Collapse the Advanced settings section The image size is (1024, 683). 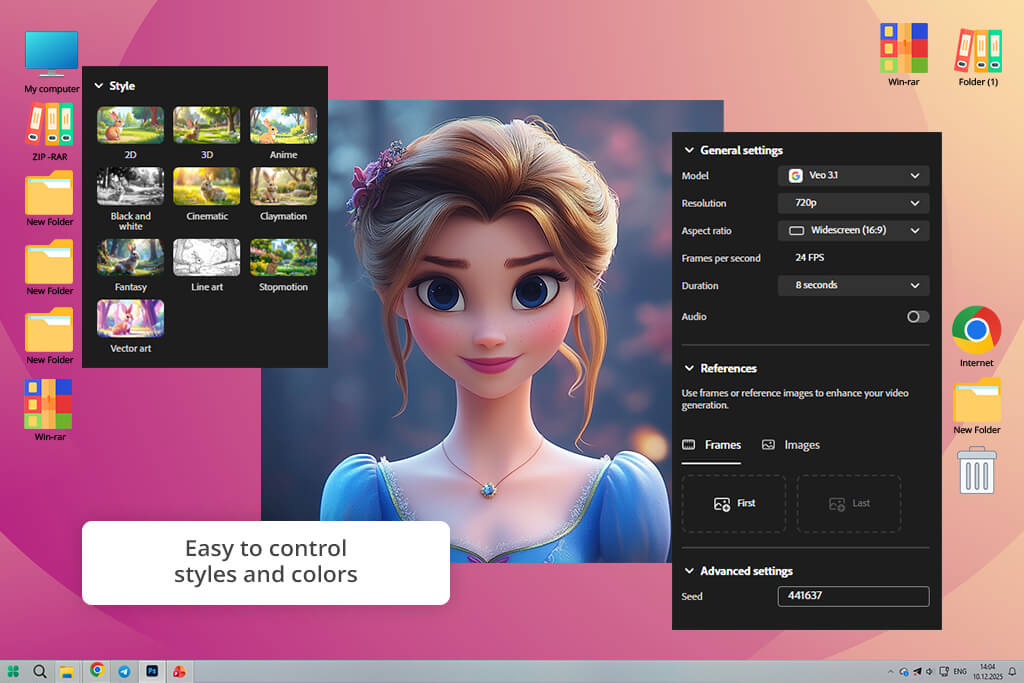tap(689, 571)
